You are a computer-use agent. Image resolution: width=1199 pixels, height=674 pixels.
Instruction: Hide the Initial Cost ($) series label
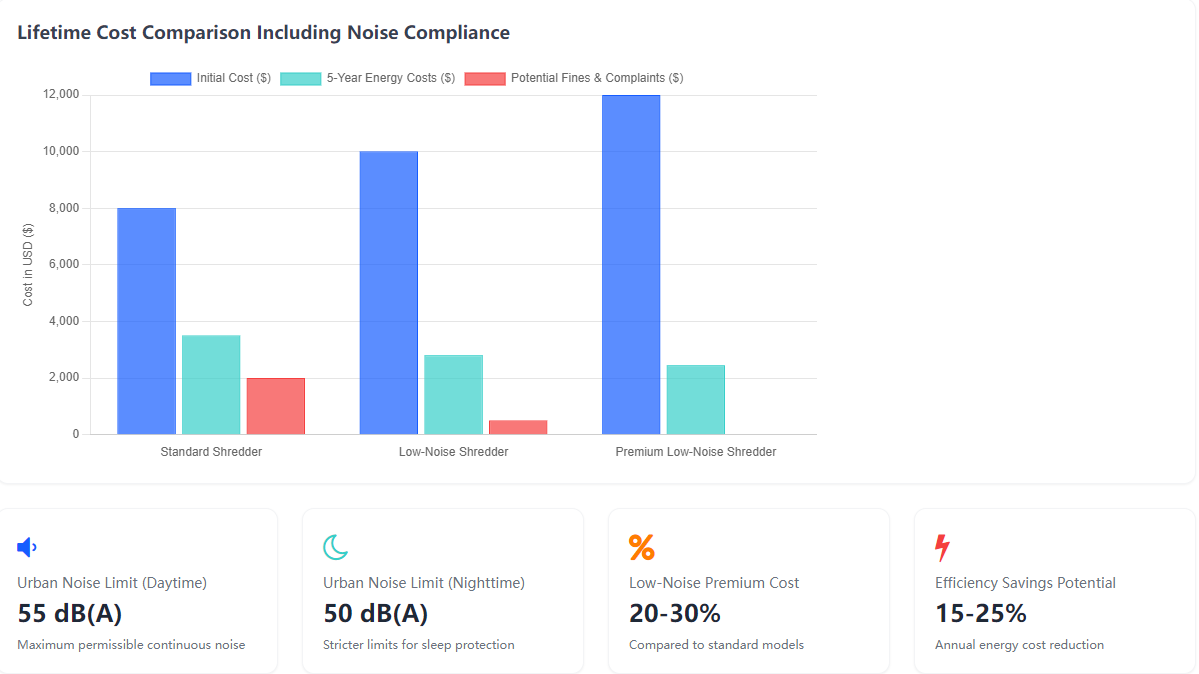(x=233, y=78)
